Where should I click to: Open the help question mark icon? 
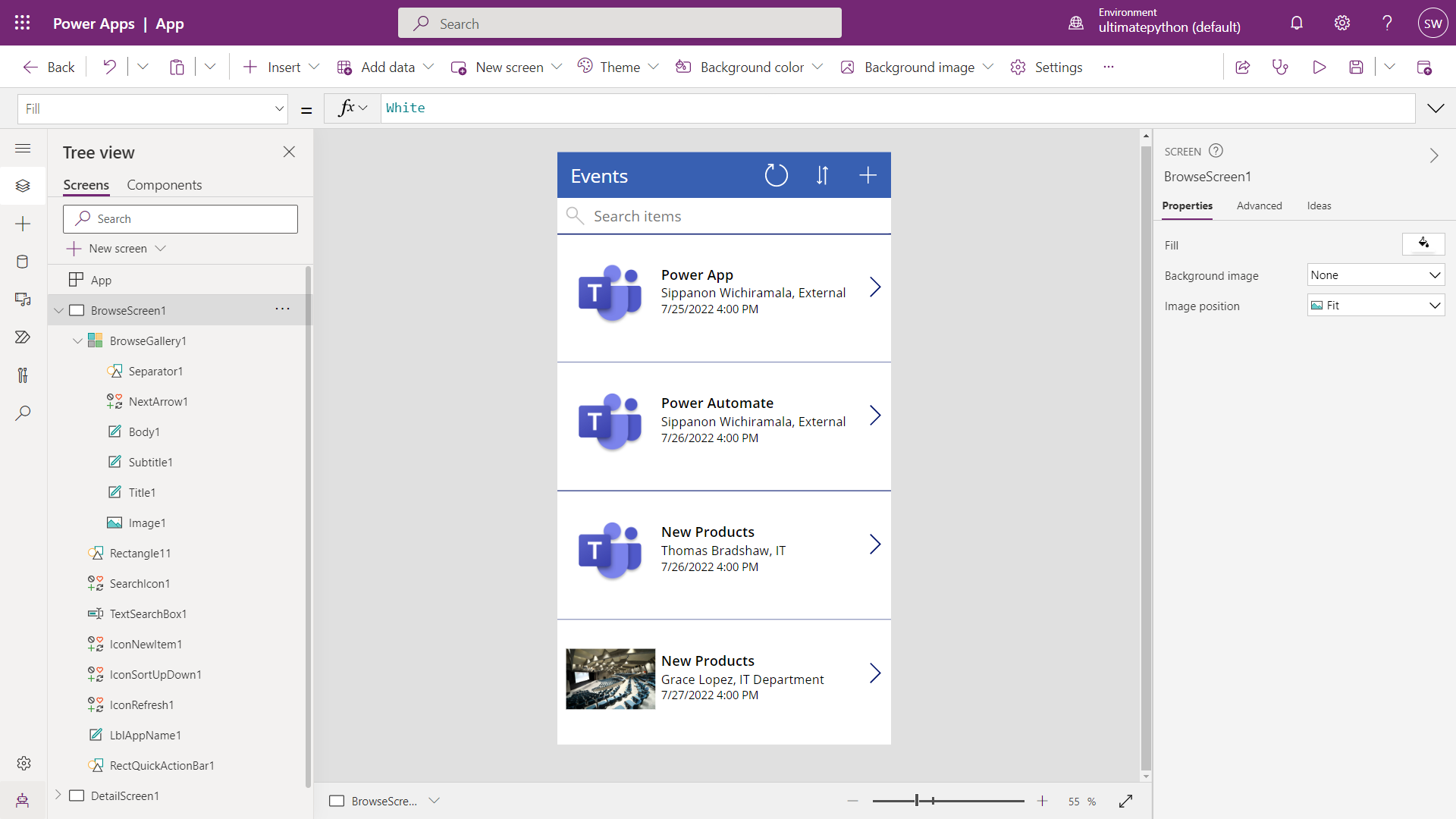click(x=1387, y=23)
